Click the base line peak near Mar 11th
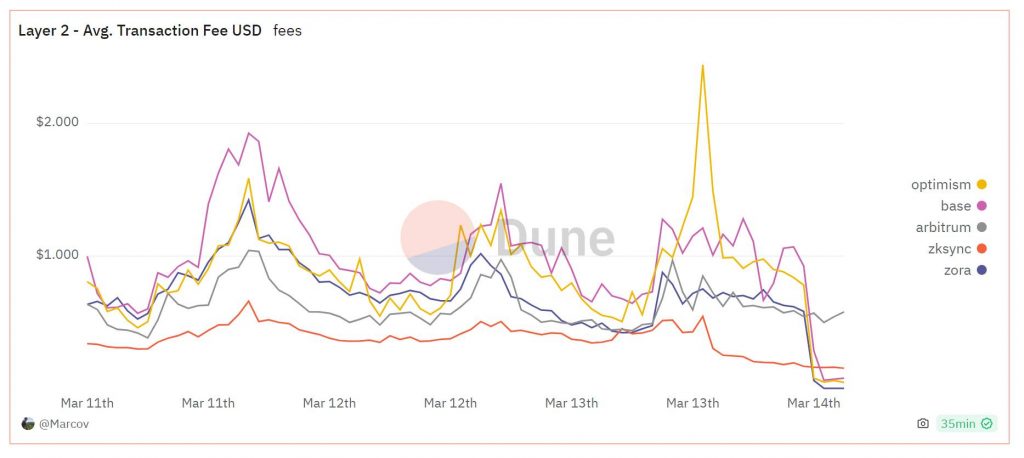1024x458 pixels. [249, 133]
